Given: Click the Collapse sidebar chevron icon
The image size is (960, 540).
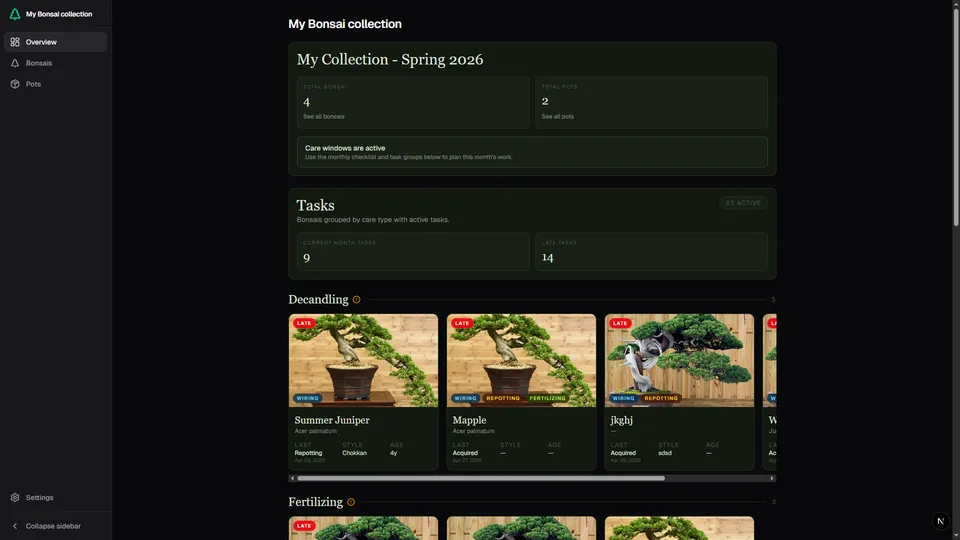Looking at the screenshot, I should (x=15, y=526).
